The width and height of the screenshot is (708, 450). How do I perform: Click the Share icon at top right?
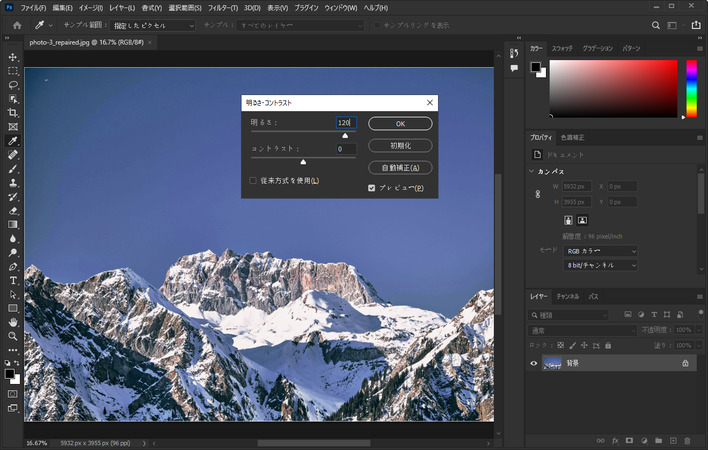point(696,25)
